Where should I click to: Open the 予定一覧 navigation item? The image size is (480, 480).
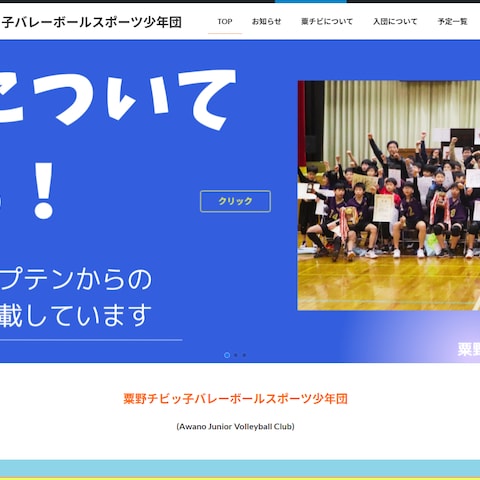[452, 22]
